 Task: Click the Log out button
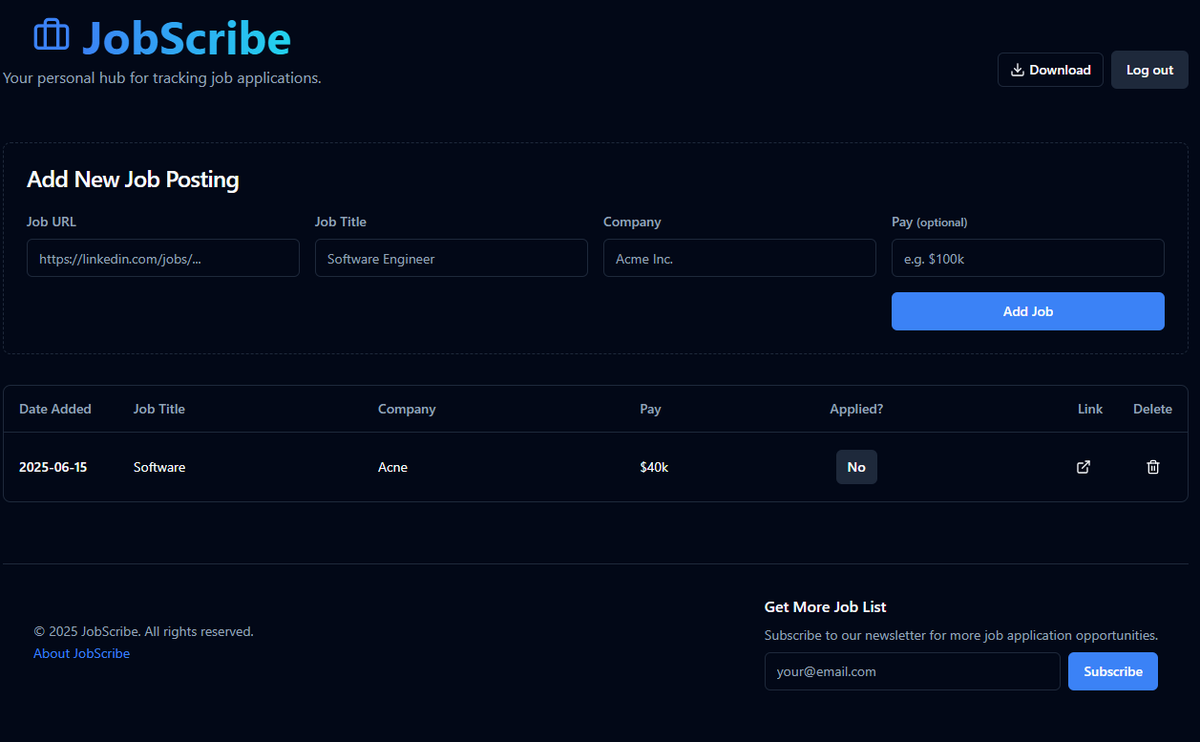(1150, 70)
